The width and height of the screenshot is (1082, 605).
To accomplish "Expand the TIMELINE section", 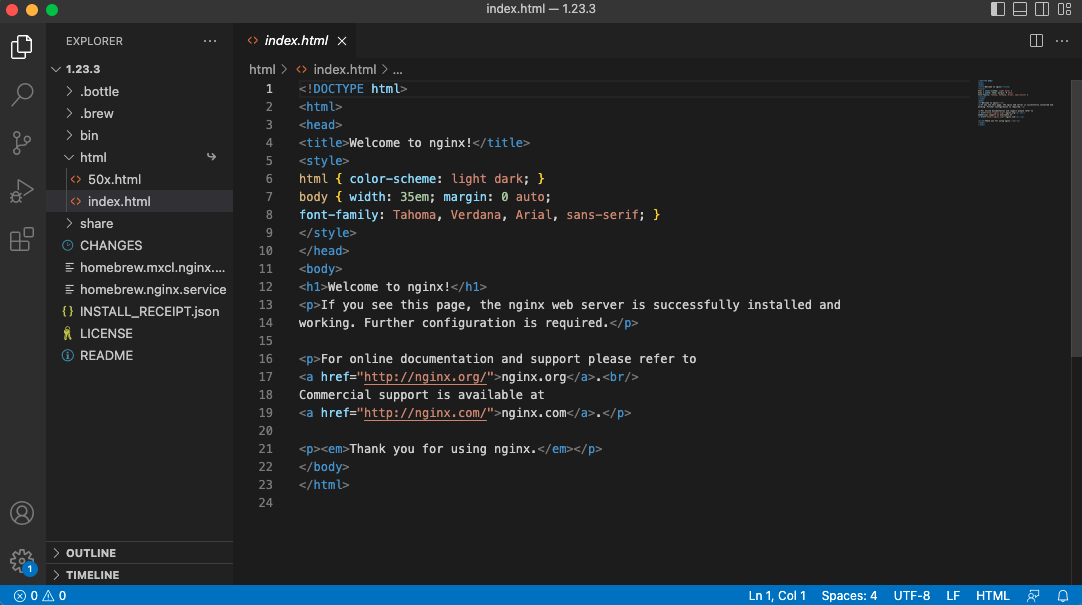I will 139,575.
